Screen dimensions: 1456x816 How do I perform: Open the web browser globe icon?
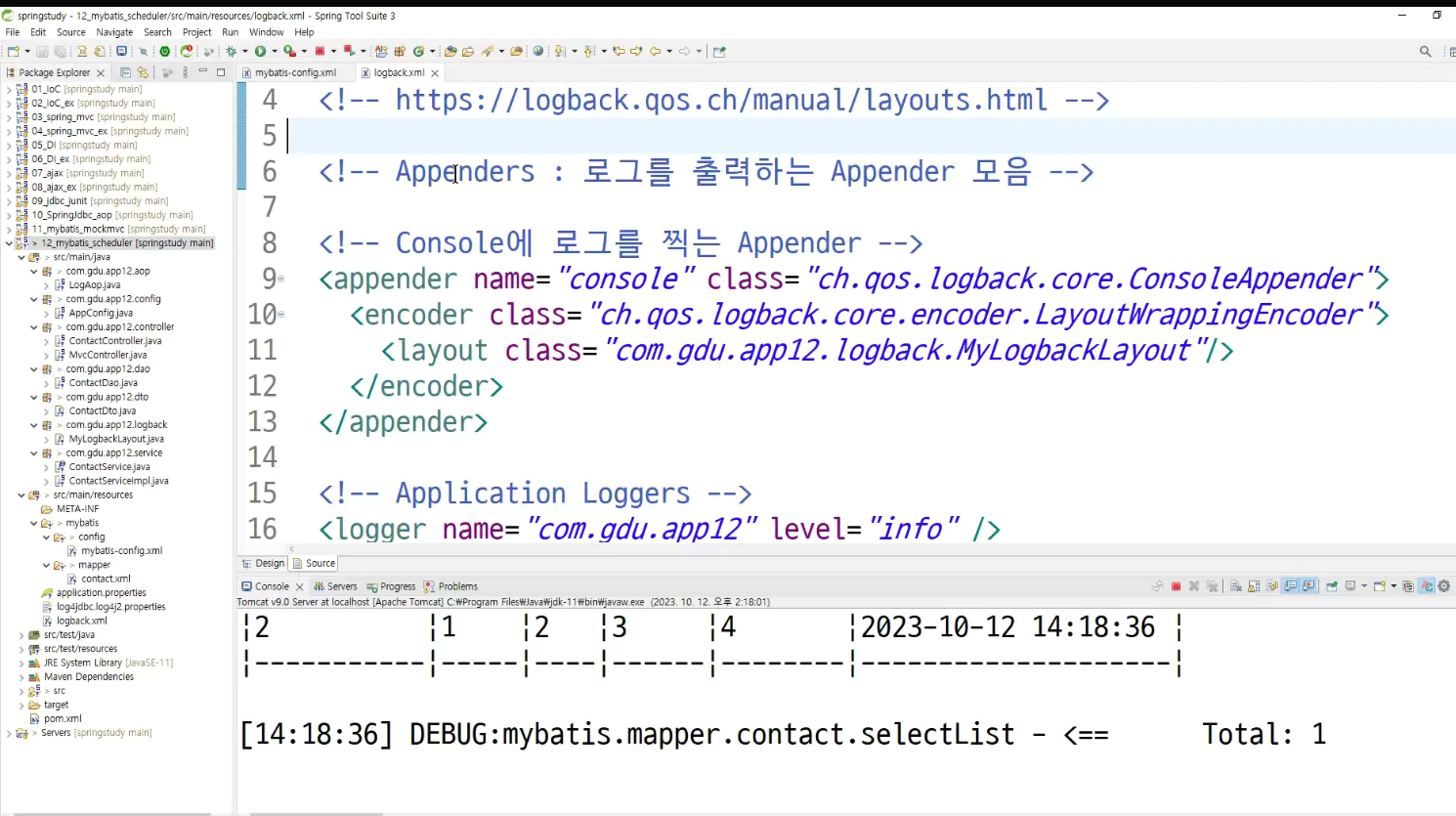point(537,51)
